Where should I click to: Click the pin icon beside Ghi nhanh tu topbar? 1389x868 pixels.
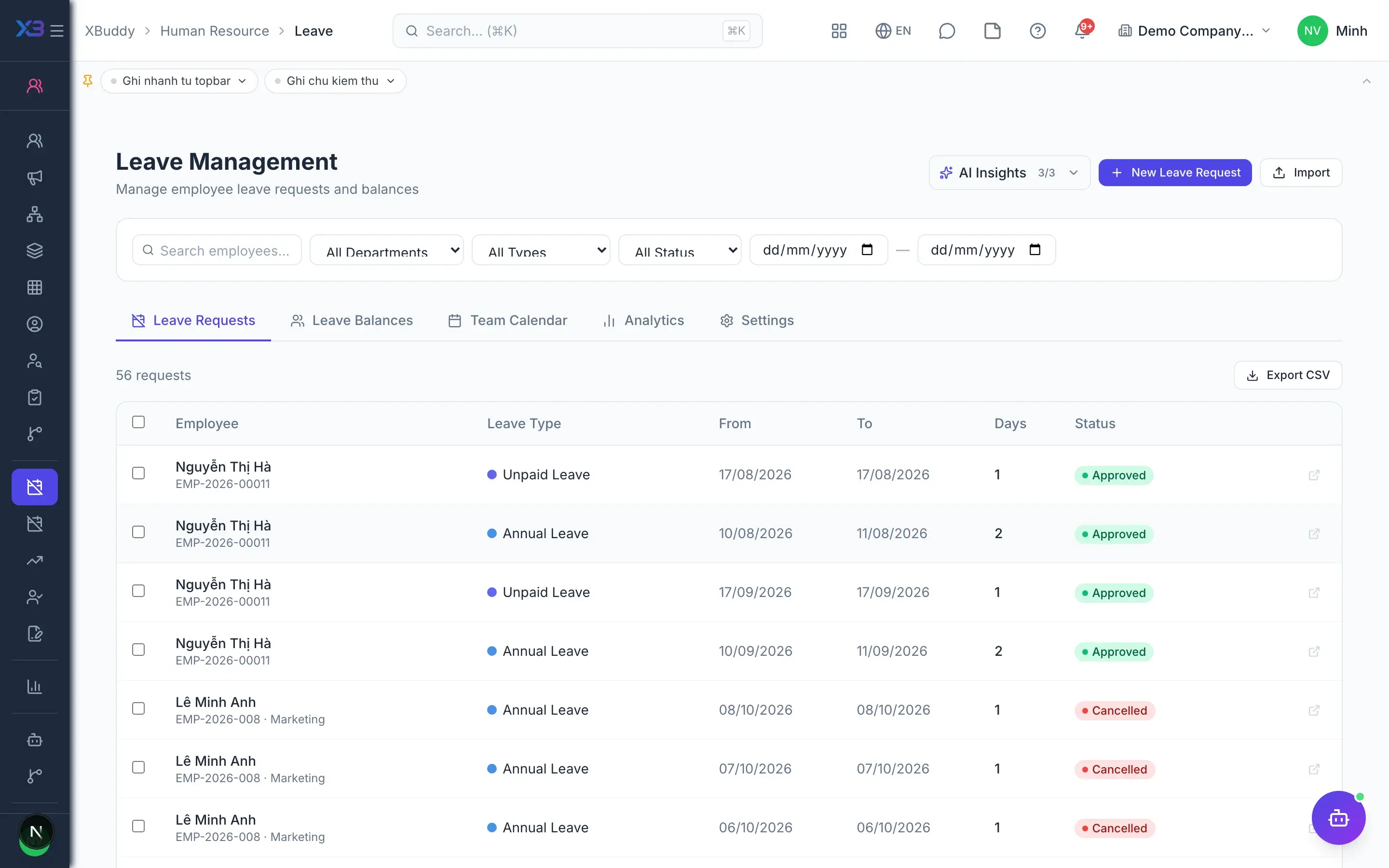point(88,81)
